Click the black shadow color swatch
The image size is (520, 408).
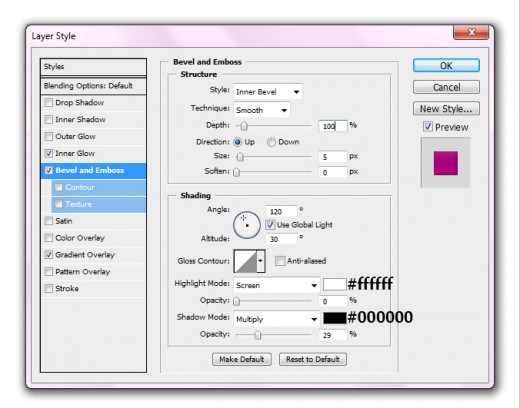[x=335, y=318]
